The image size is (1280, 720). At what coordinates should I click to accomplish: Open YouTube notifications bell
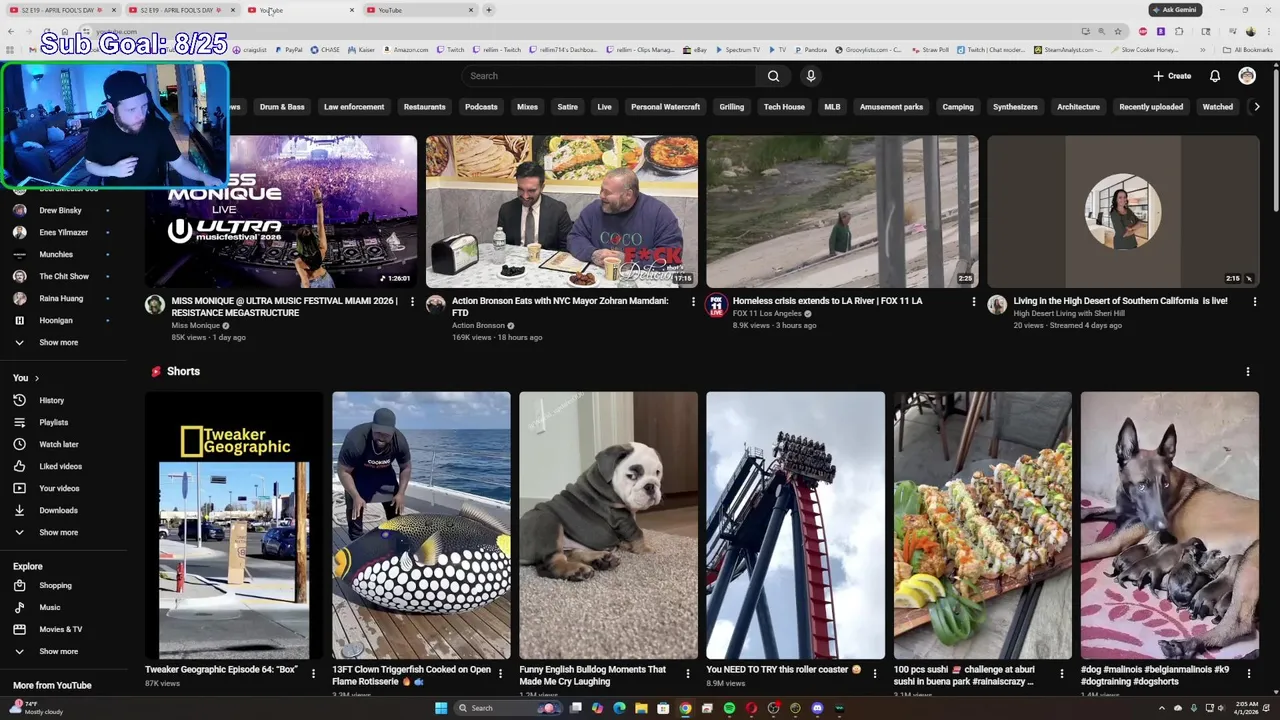pyautogui.click(x=1215, y=76)
